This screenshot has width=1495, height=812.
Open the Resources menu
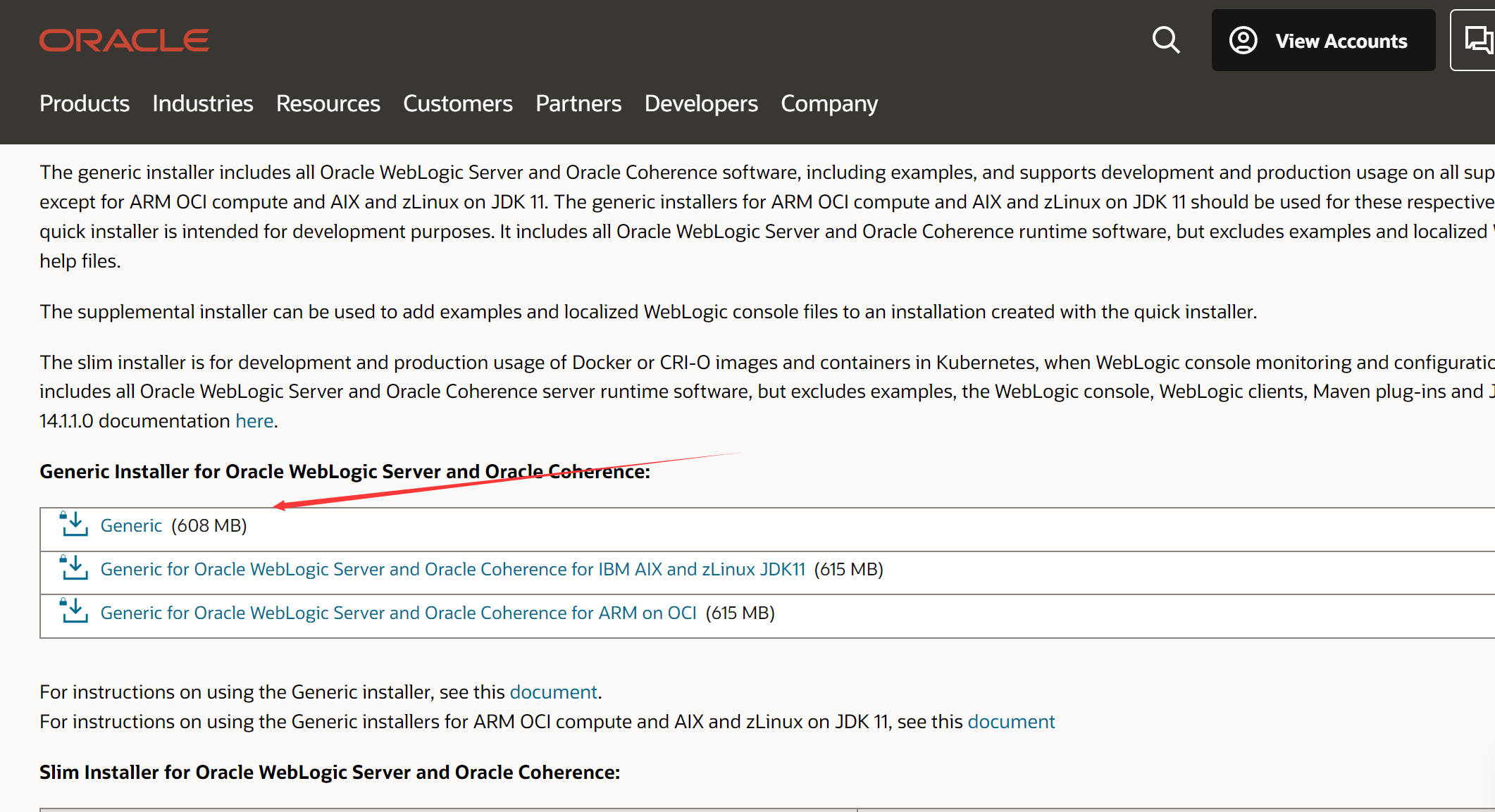click(328, 104)
